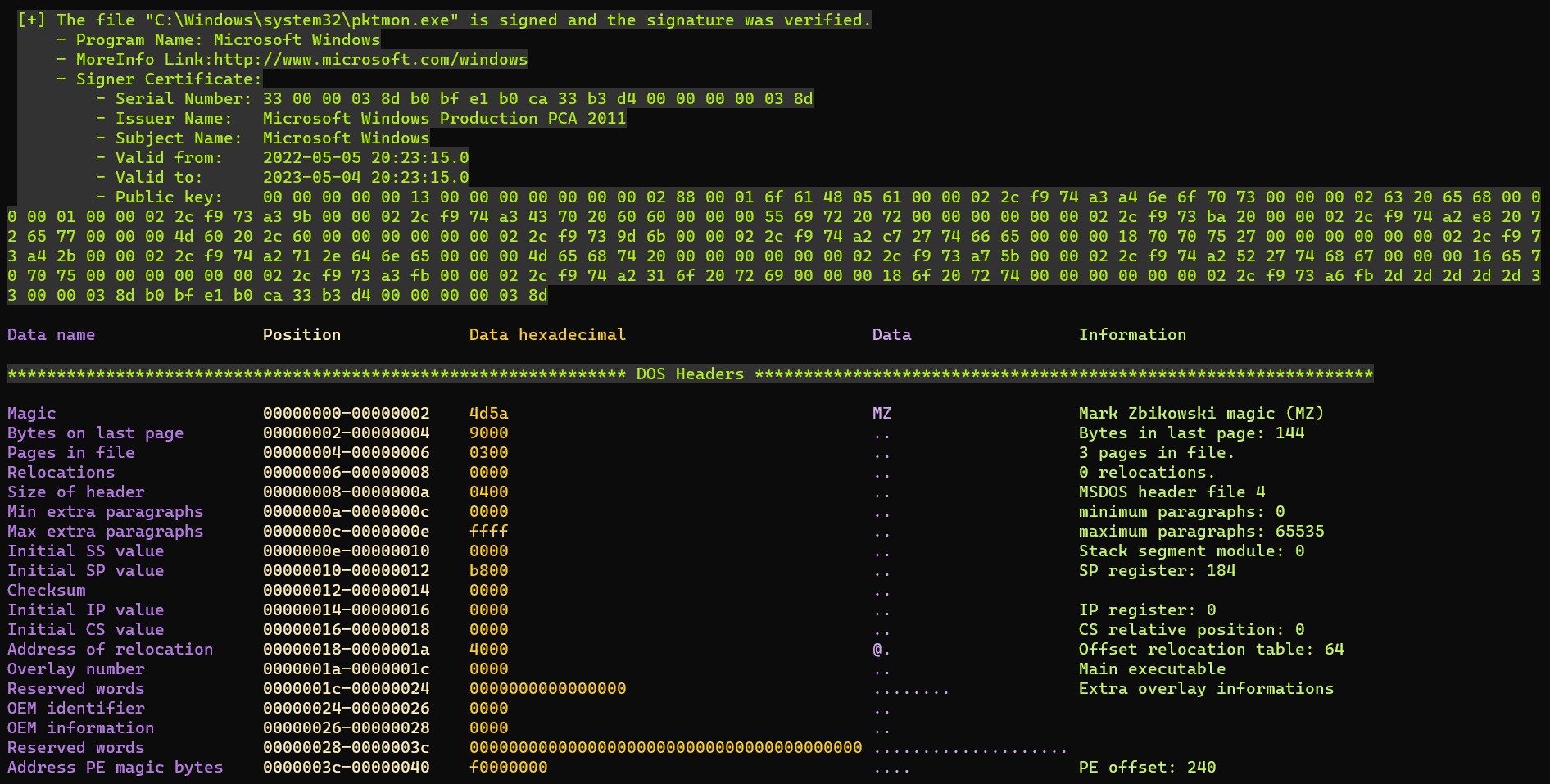Select the "Data hexadecimal" column header
The image size is (1550, 784).
(x=548, y=335)
